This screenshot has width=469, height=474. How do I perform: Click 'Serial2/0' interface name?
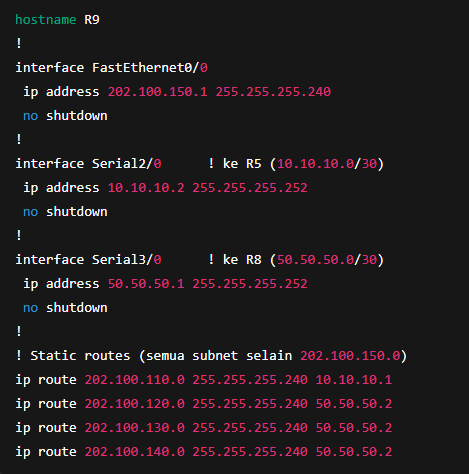coord(127,164)
